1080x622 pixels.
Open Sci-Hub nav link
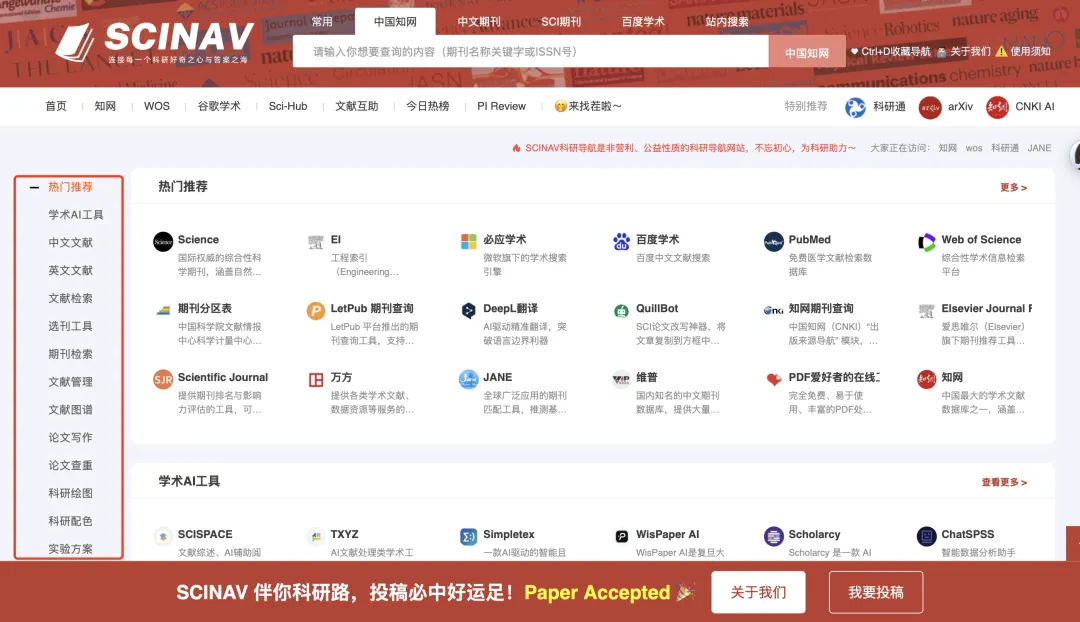point(288,106)
